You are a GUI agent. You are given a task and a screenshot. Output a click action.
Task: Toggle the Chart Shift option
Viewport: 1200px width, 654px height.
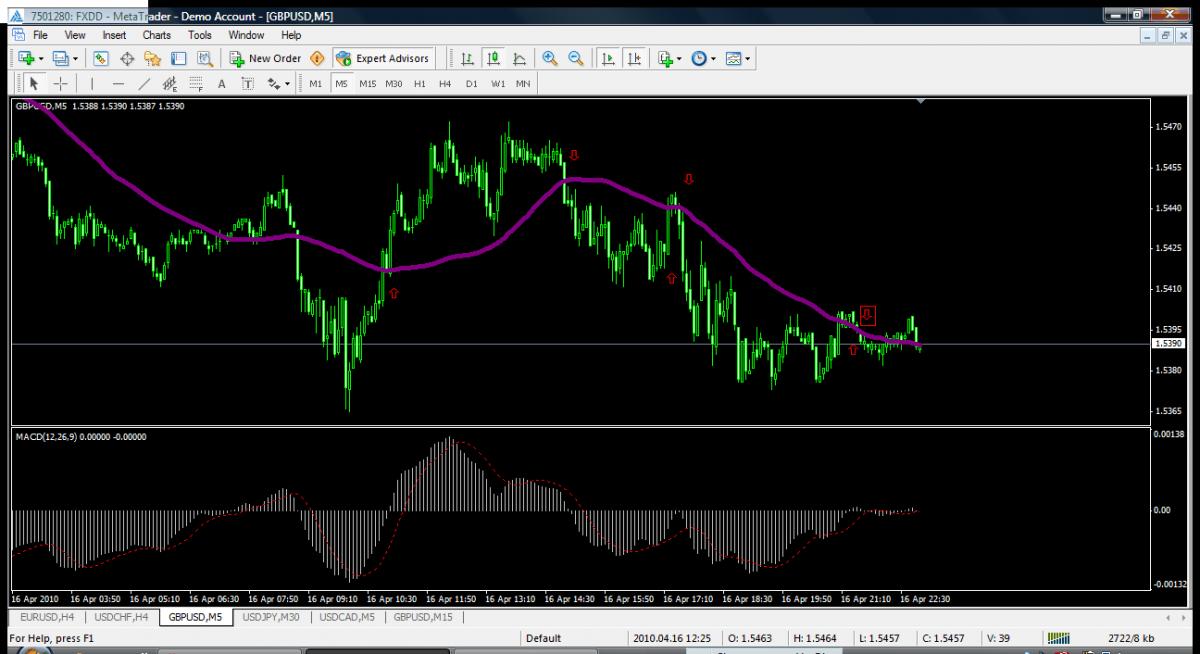pos(634,58)
